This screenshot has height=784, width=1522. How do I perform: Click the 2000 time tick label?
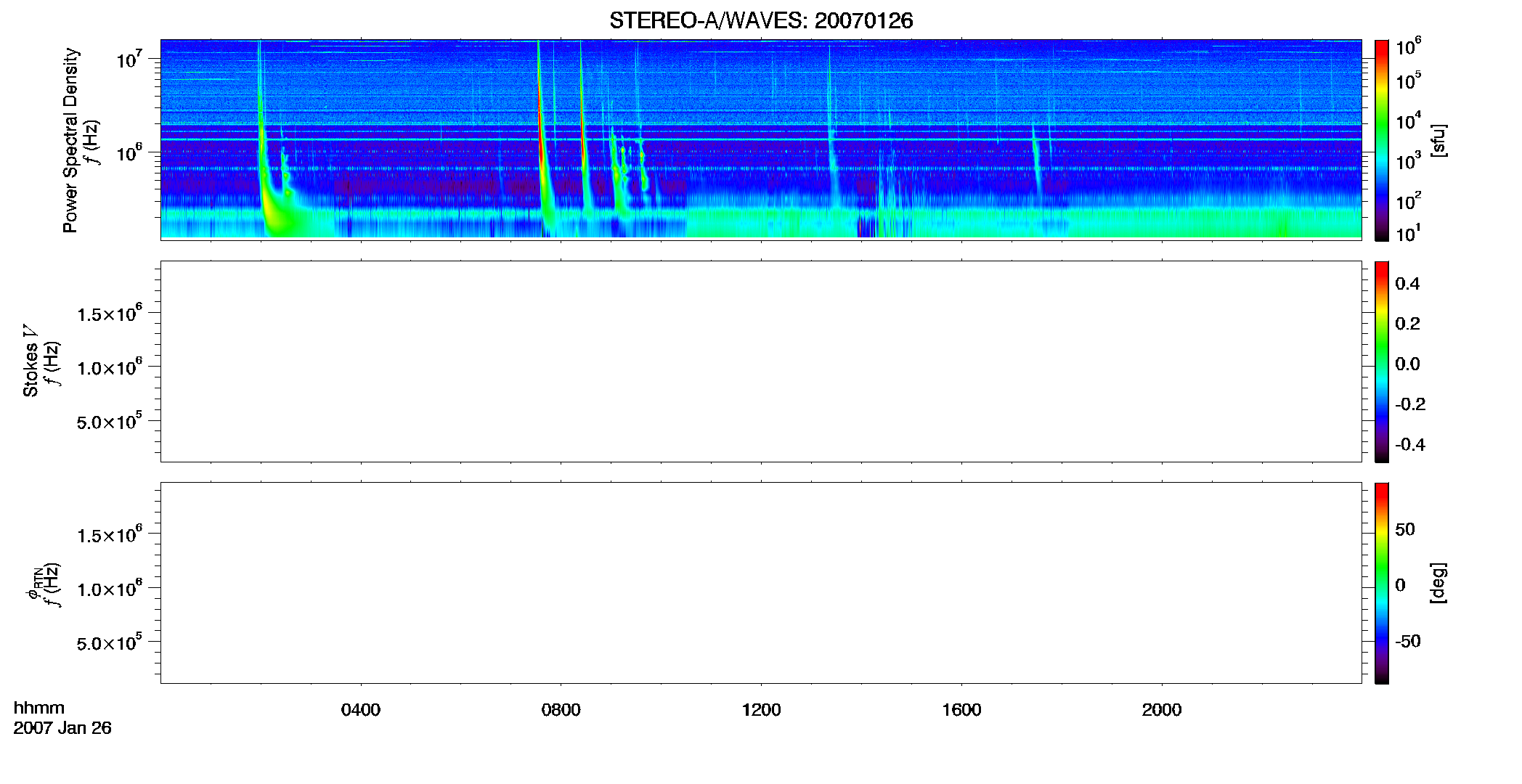pyautogui.click(x=1162, y=709)
